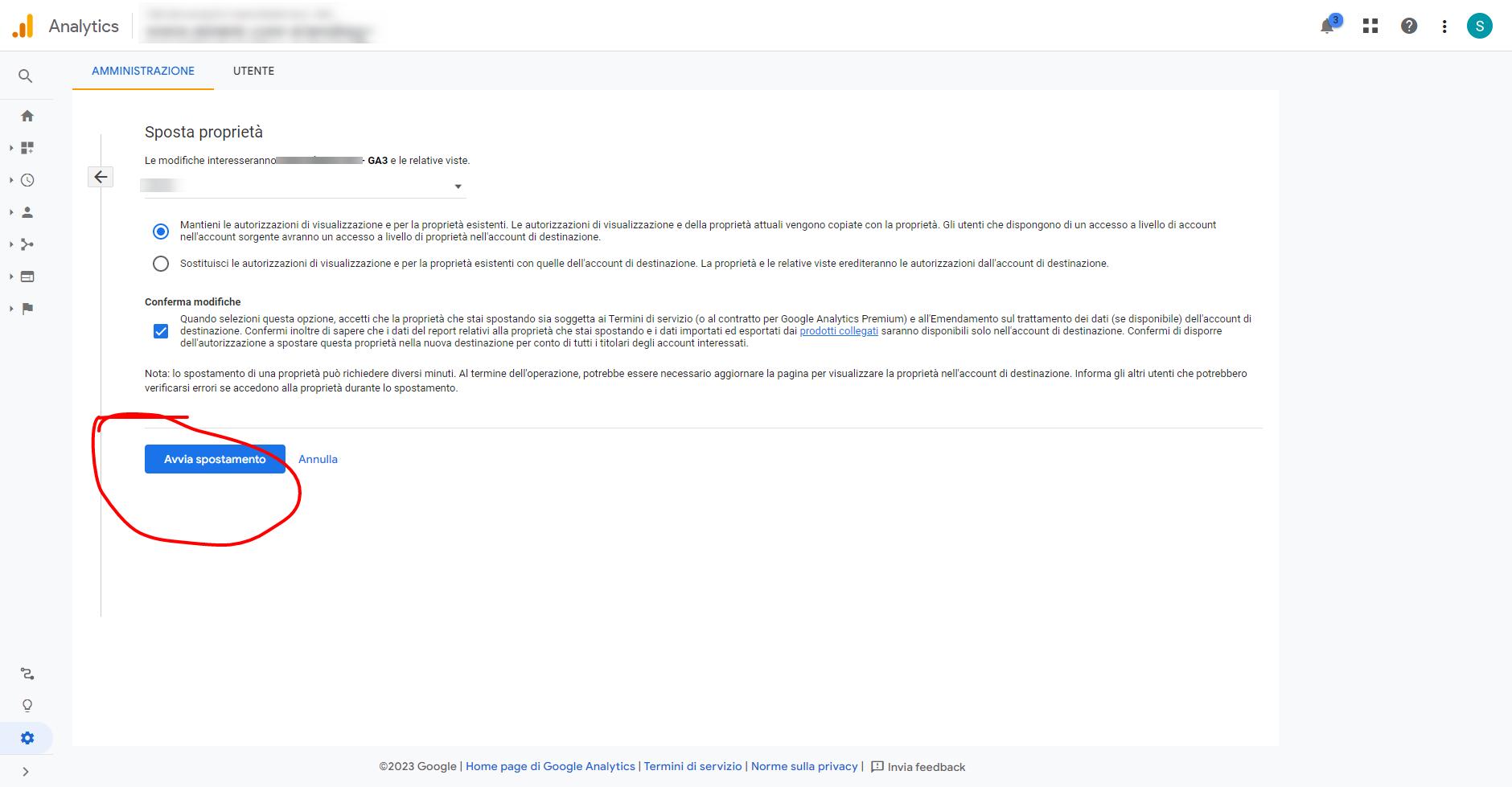Click the 'Avvia spostamento' button
The height and width of the screenshot is (787, 1512).
pyautogui.click(x=215, y=459)
